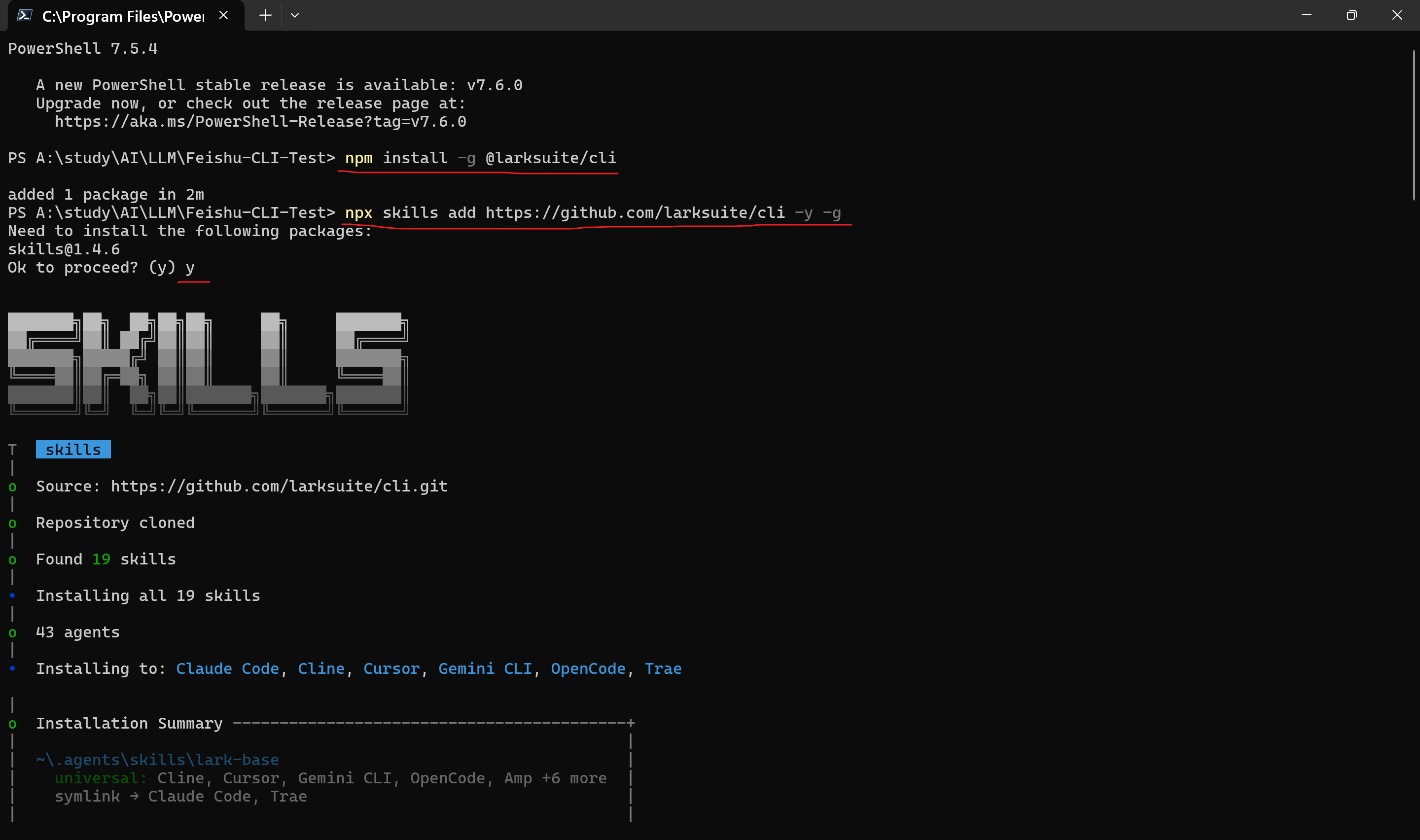The image size is (1420, 840).
Task: Minimize the terminal window
Action: pyautogui.click(x=1306, y=15)
